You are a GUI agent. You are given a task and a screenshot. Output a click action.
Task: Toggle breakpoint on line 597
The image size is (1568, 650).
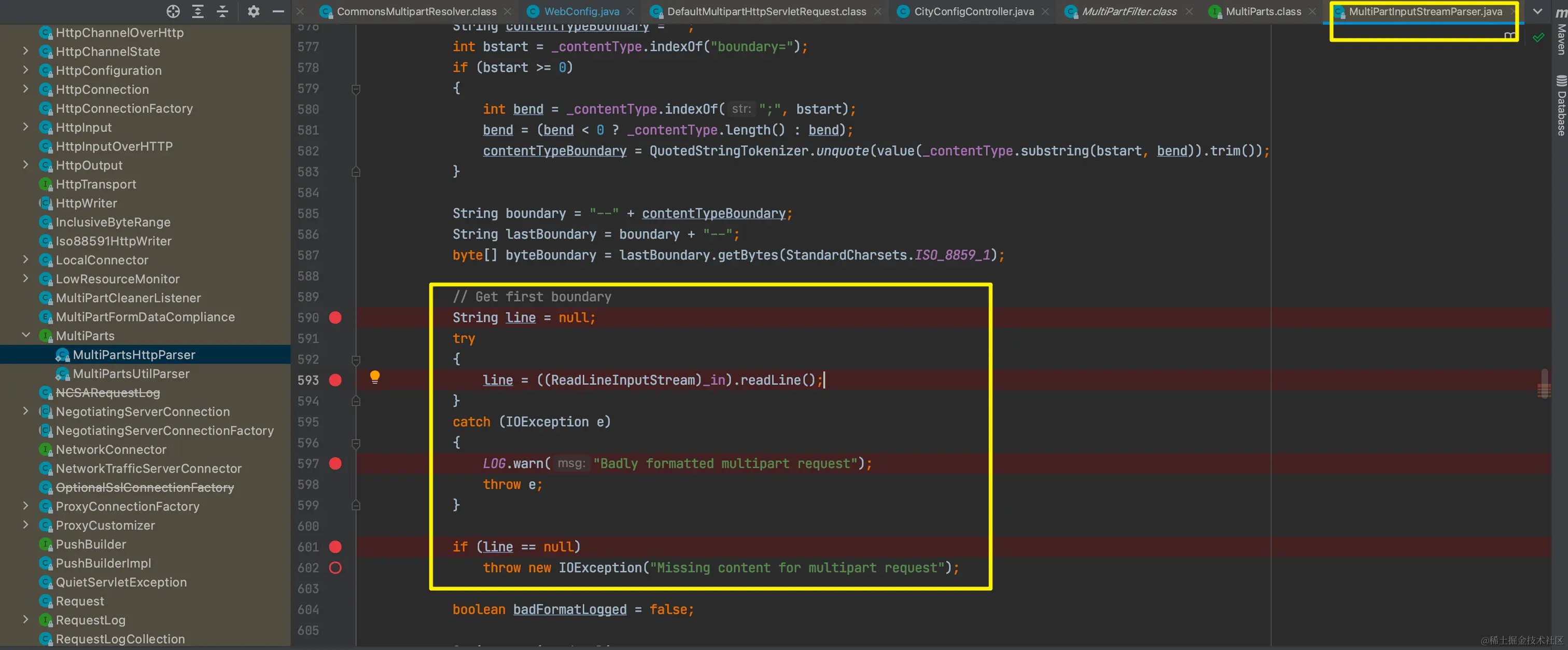click(x=335, y=464)
